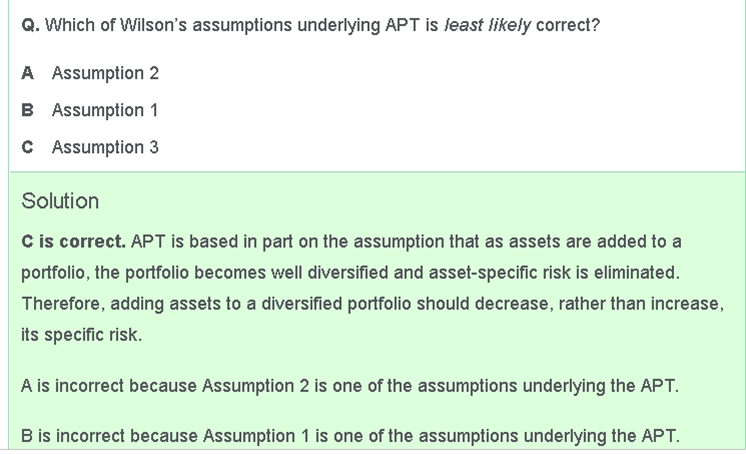This screenshot has width=746, height=454.
Task: Click the line starting 'Therefore, adding assets'
Action: 373,304
